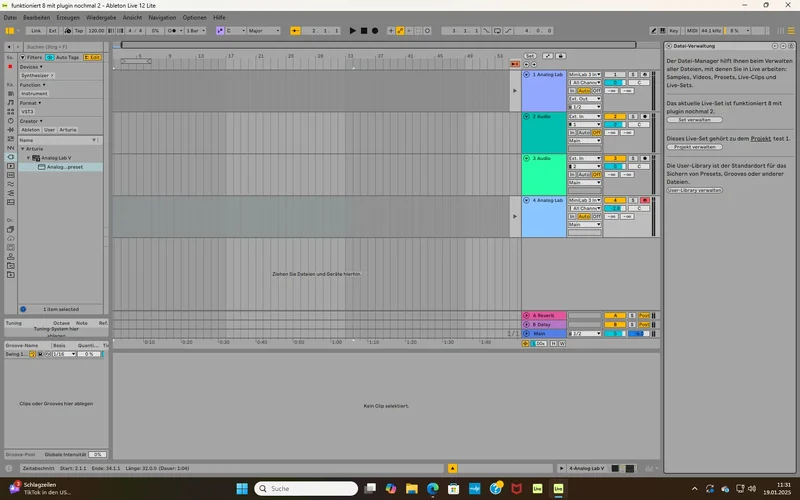Open the Drums category icon in browser
The image size is (800, 500).
[x=10, y=112]
